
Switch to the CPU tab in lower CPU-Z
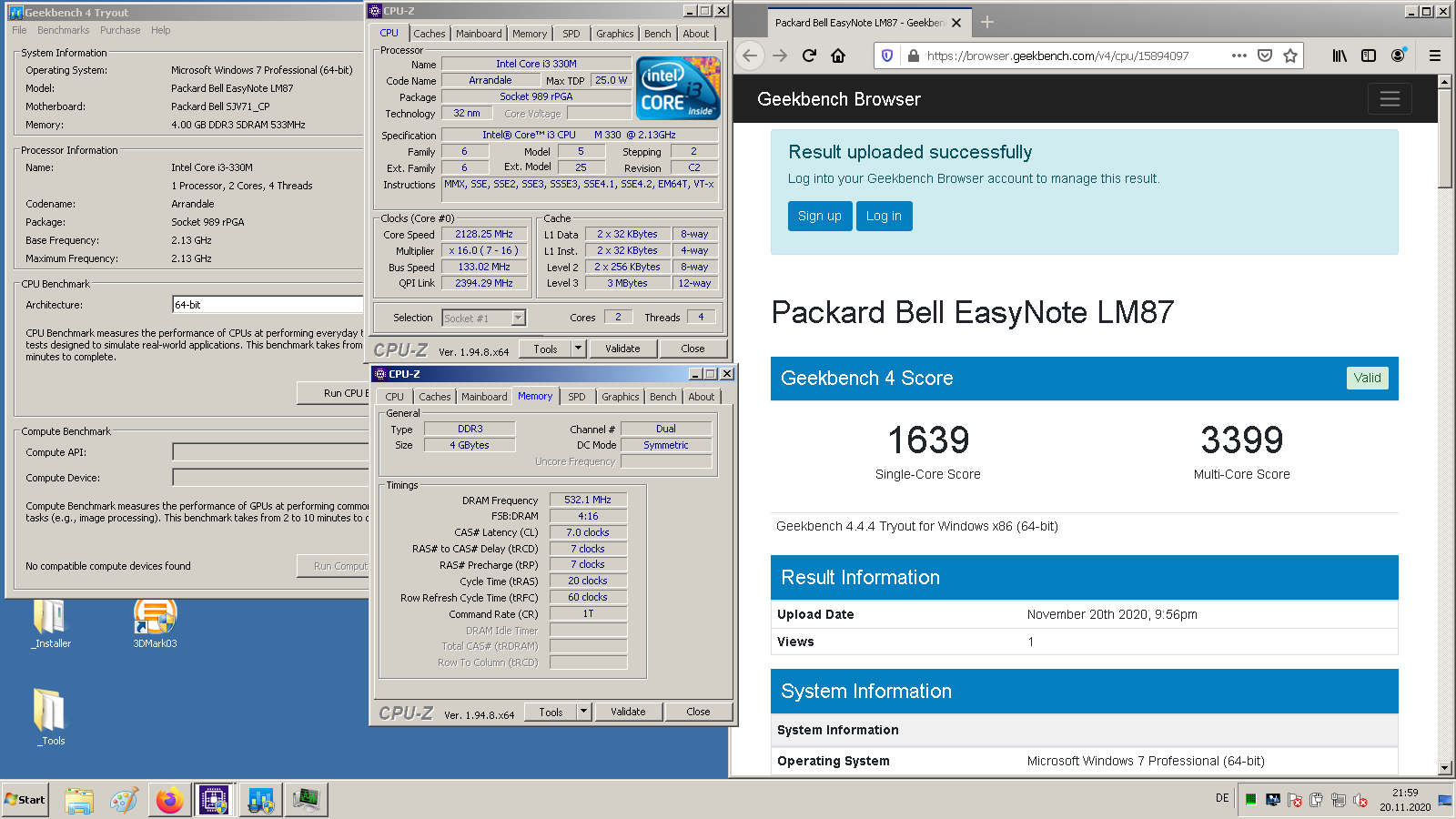[395, 397]
